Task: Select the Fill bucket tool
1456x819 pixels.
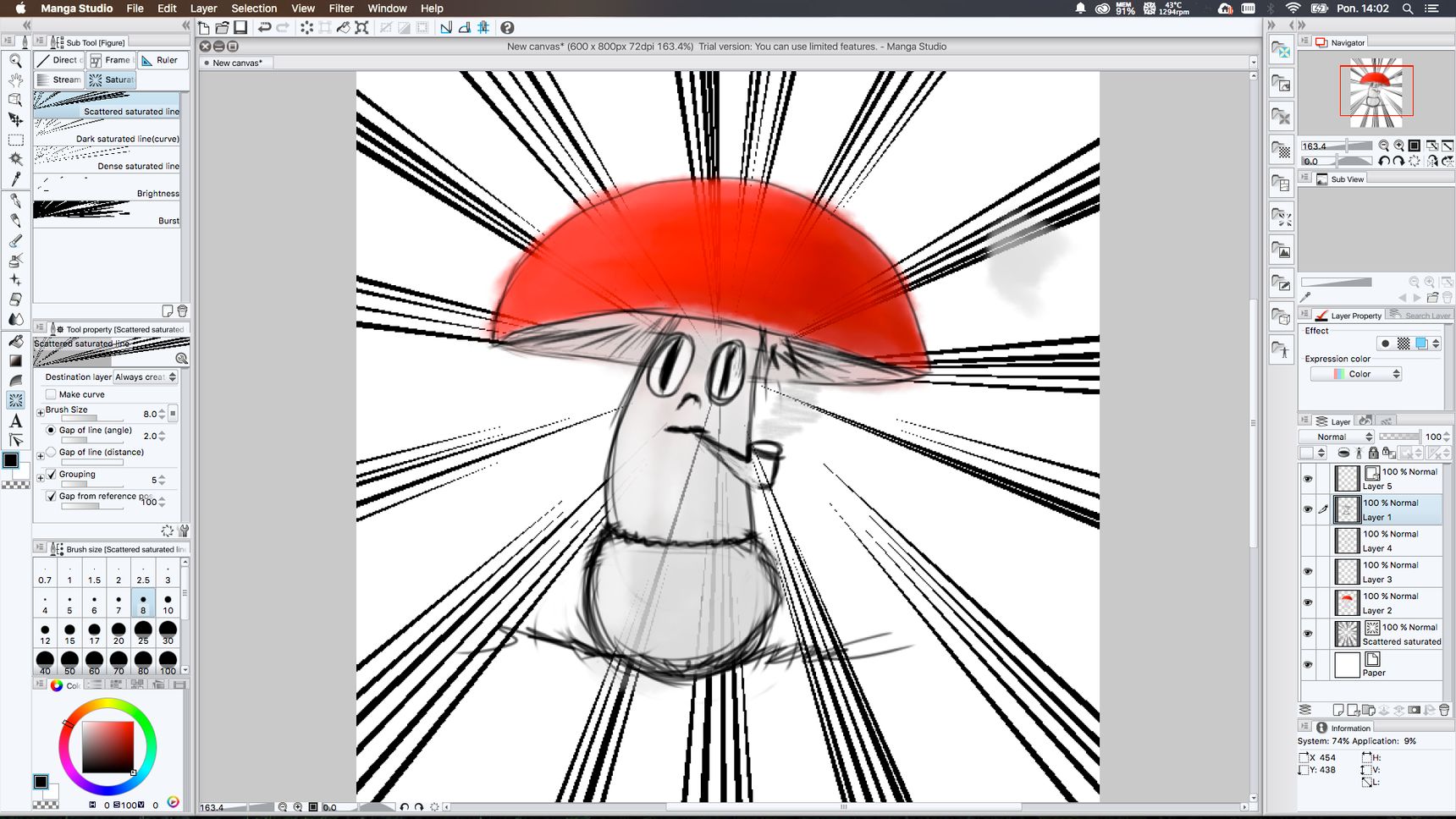Action: [15, 341]
